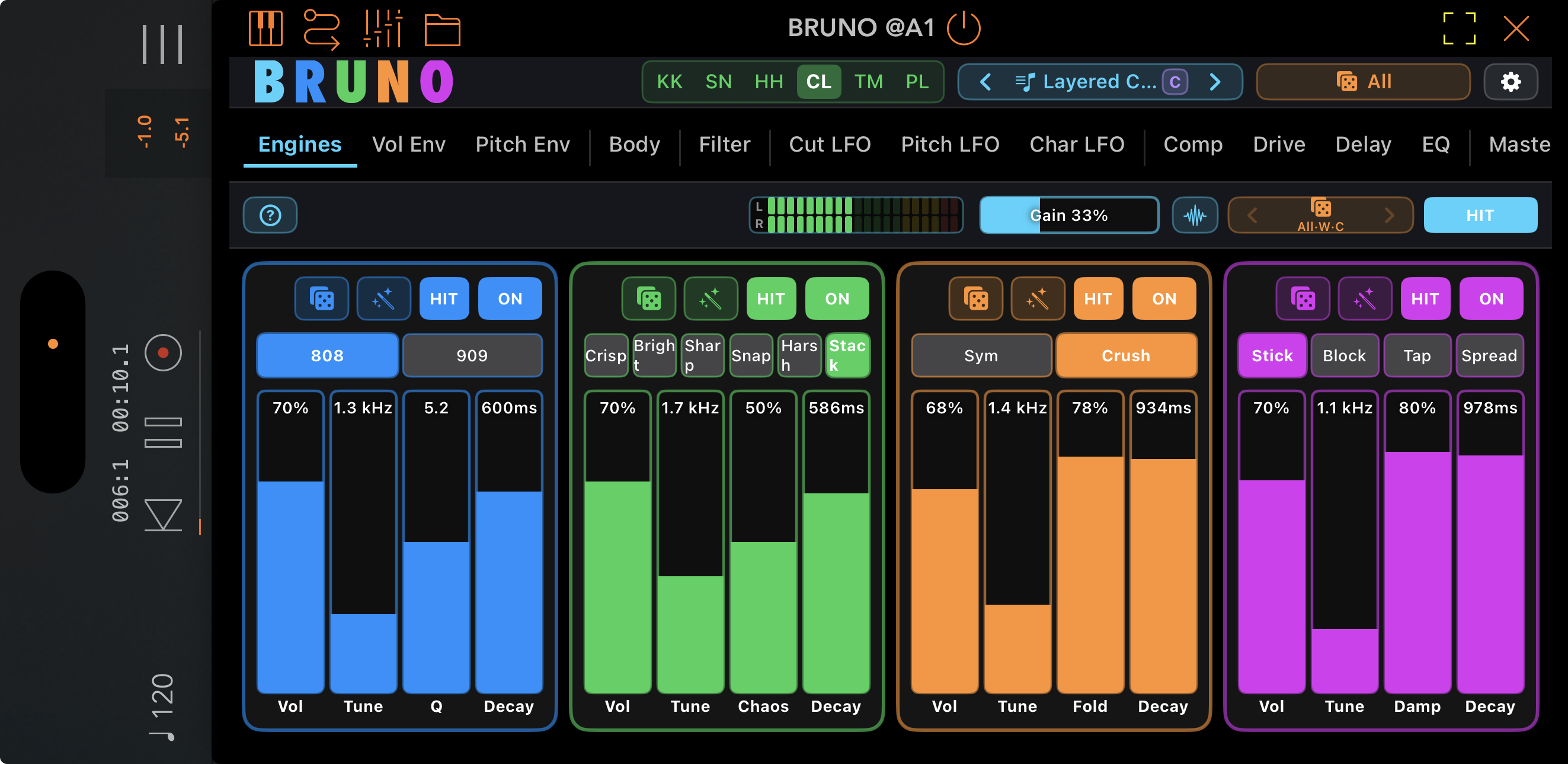Viewport: 1568px width, 764px height.
Task: Click the purple engine magic wand
Action: click(1365, 298)
